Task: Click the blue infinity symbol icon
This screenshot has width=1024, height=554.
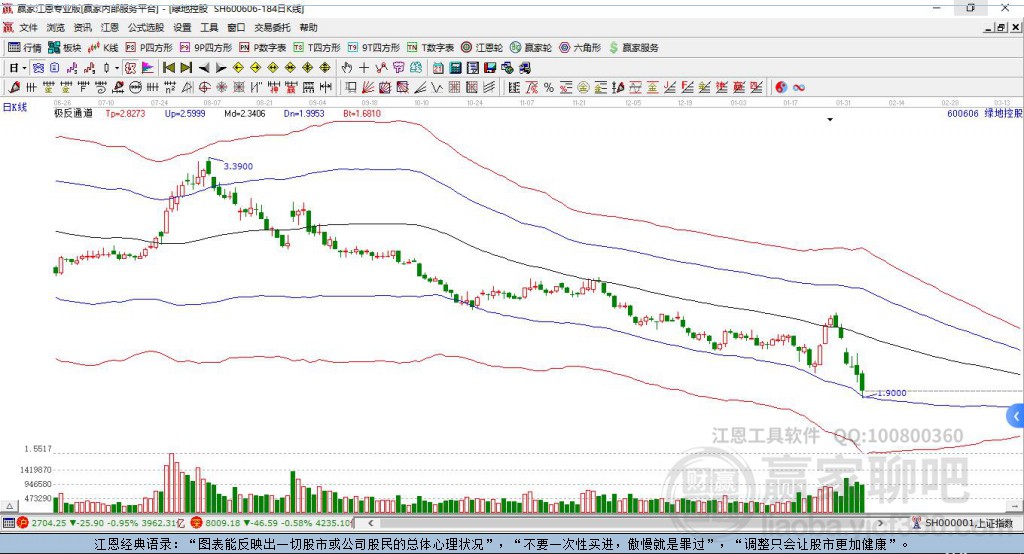Action: [x=799, y=88]
